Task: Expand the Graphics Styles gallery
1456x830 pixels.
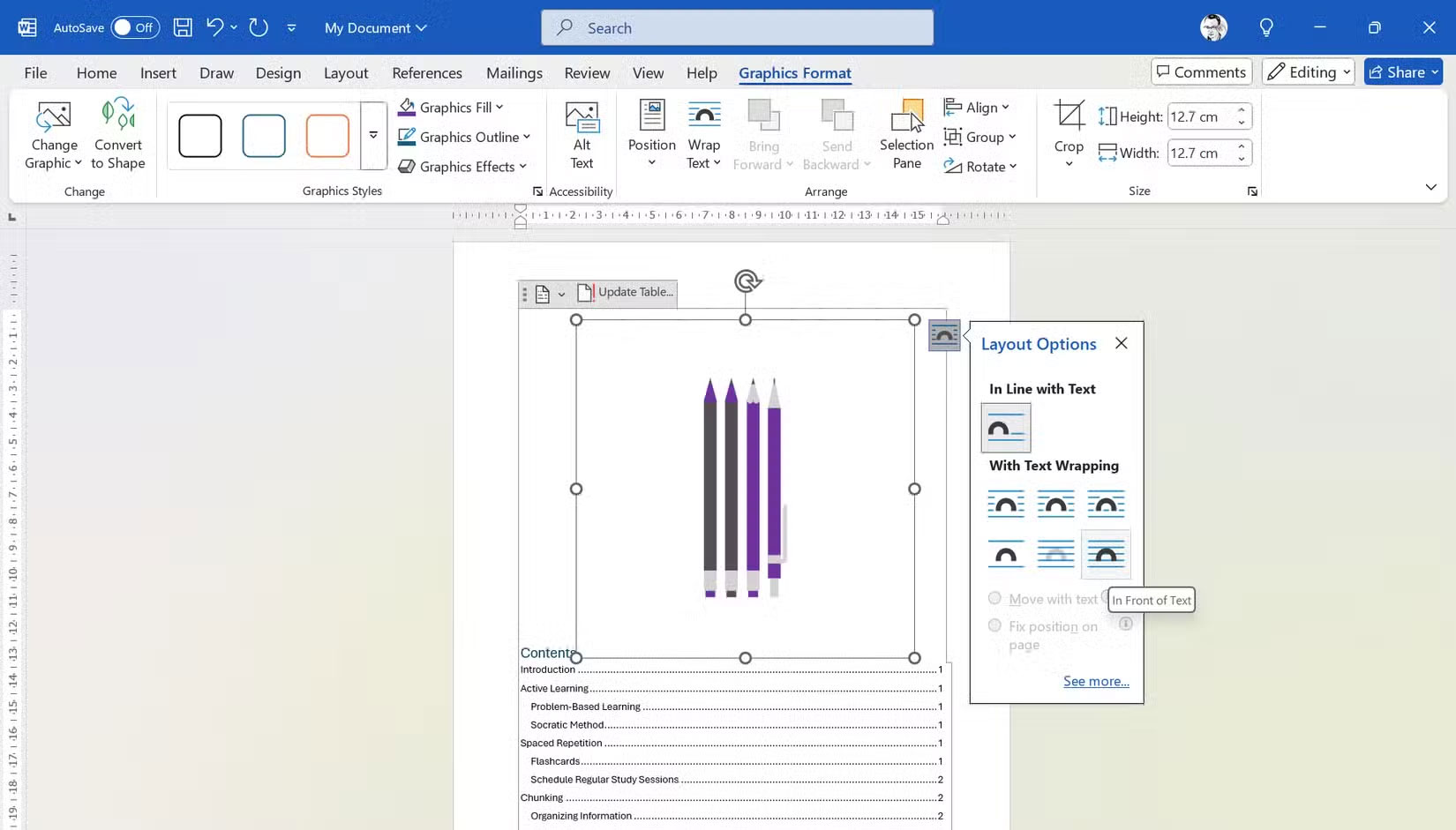Action: (x=373, y=135)
